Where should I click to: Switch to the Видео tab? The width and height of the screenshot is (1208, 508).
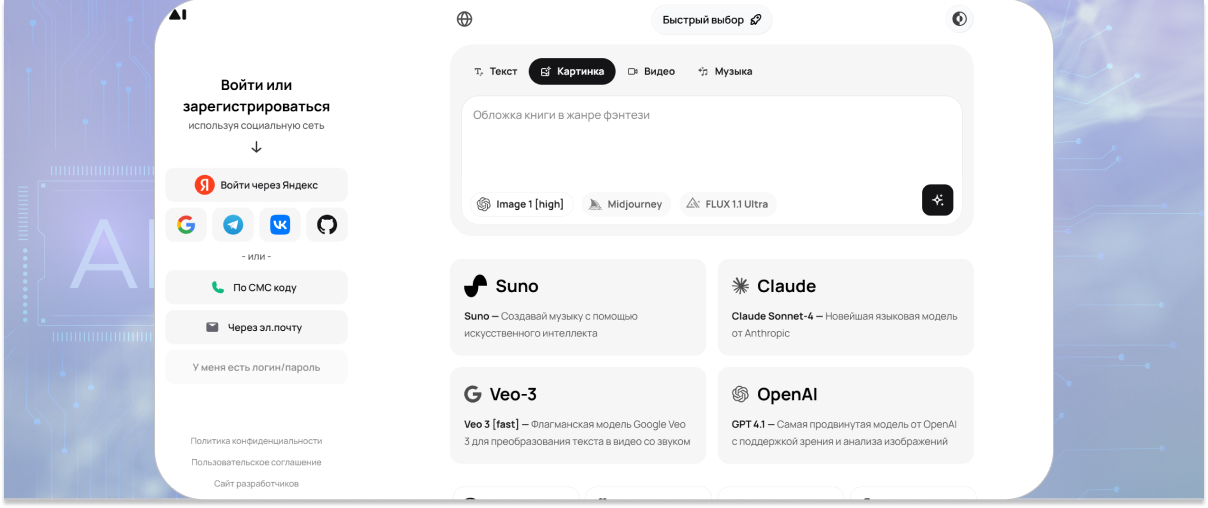651,72
